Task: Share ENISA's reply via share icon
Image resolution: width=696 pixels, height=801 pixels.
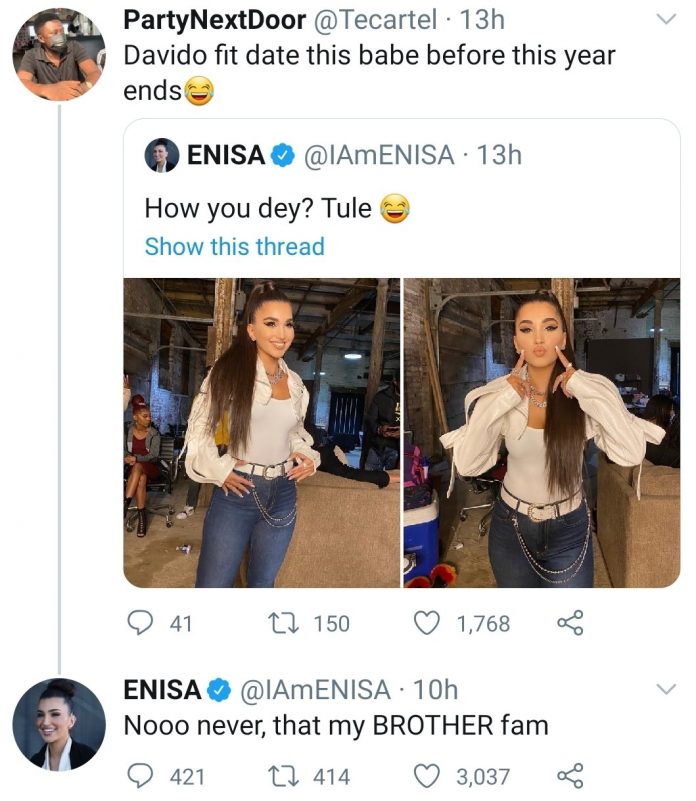Action: (568, 776)
